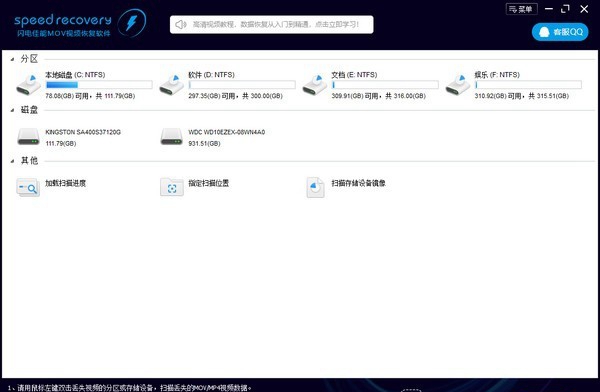Open the 菜单 menu button
The width and height of the screenshot is (600, 392).
521,9
